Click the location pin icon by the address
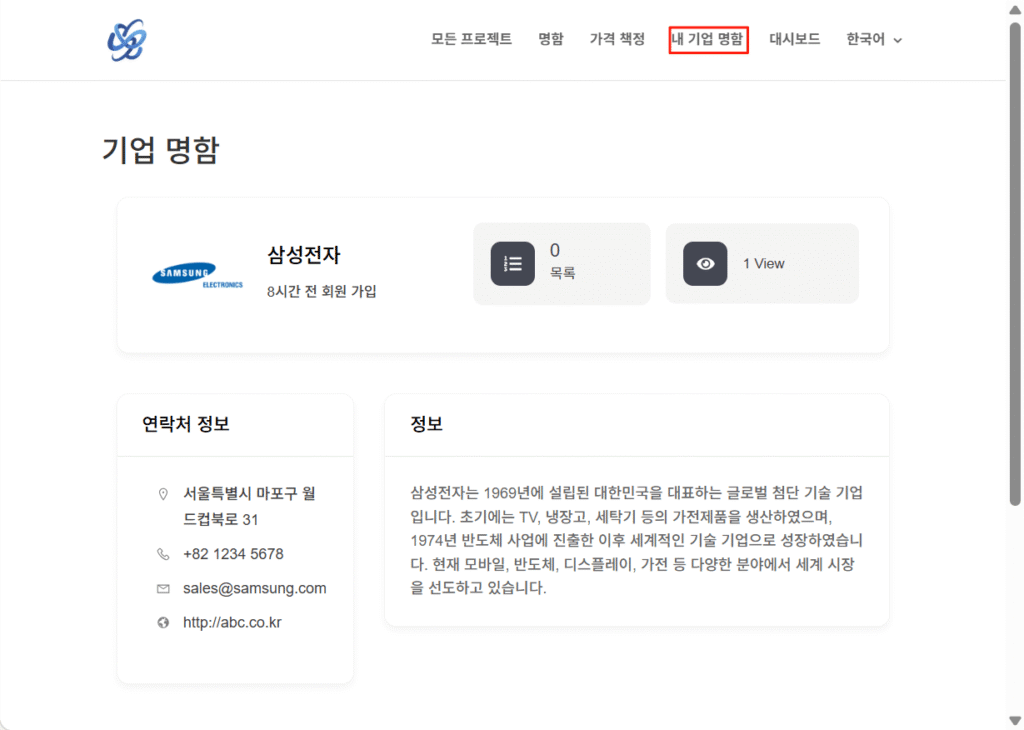Image resolution: width=1024 pixels, height=730 pixels. tap(163, 494)
